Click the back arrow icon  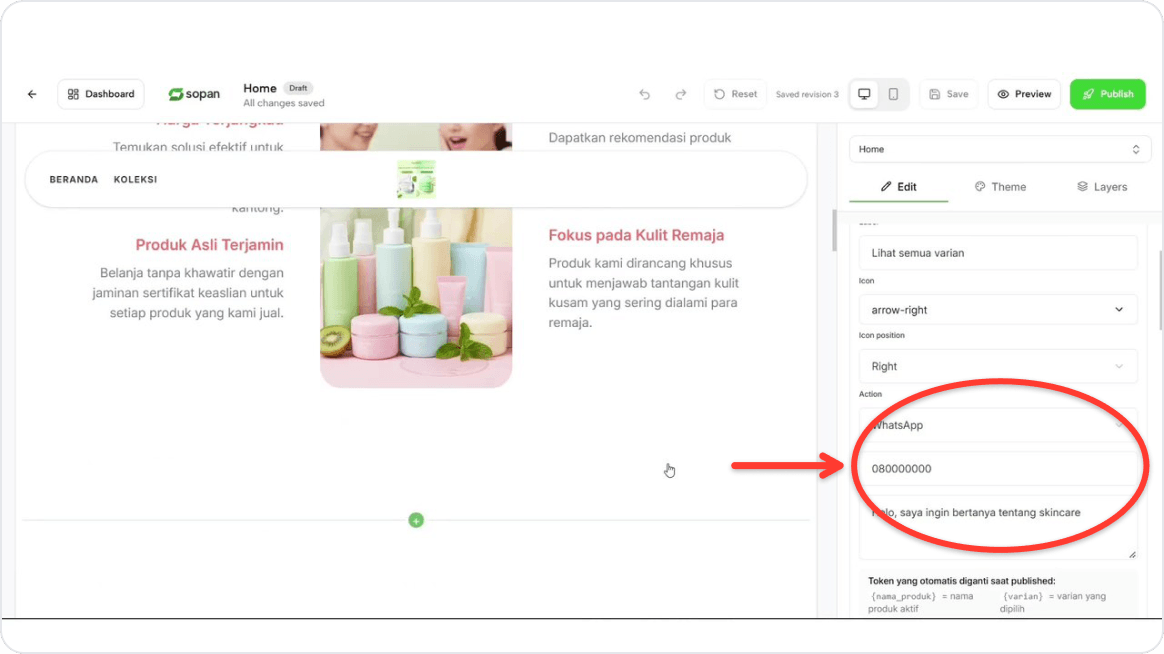click(32, 94)
